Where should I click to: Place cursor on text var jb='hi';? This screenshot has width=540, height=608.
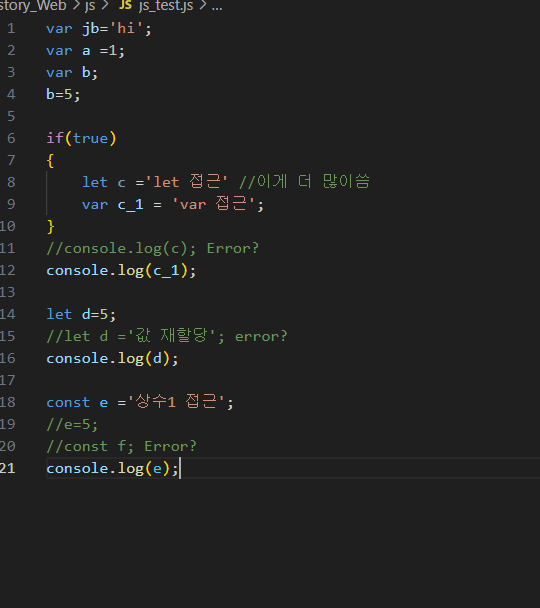[99, 29]
